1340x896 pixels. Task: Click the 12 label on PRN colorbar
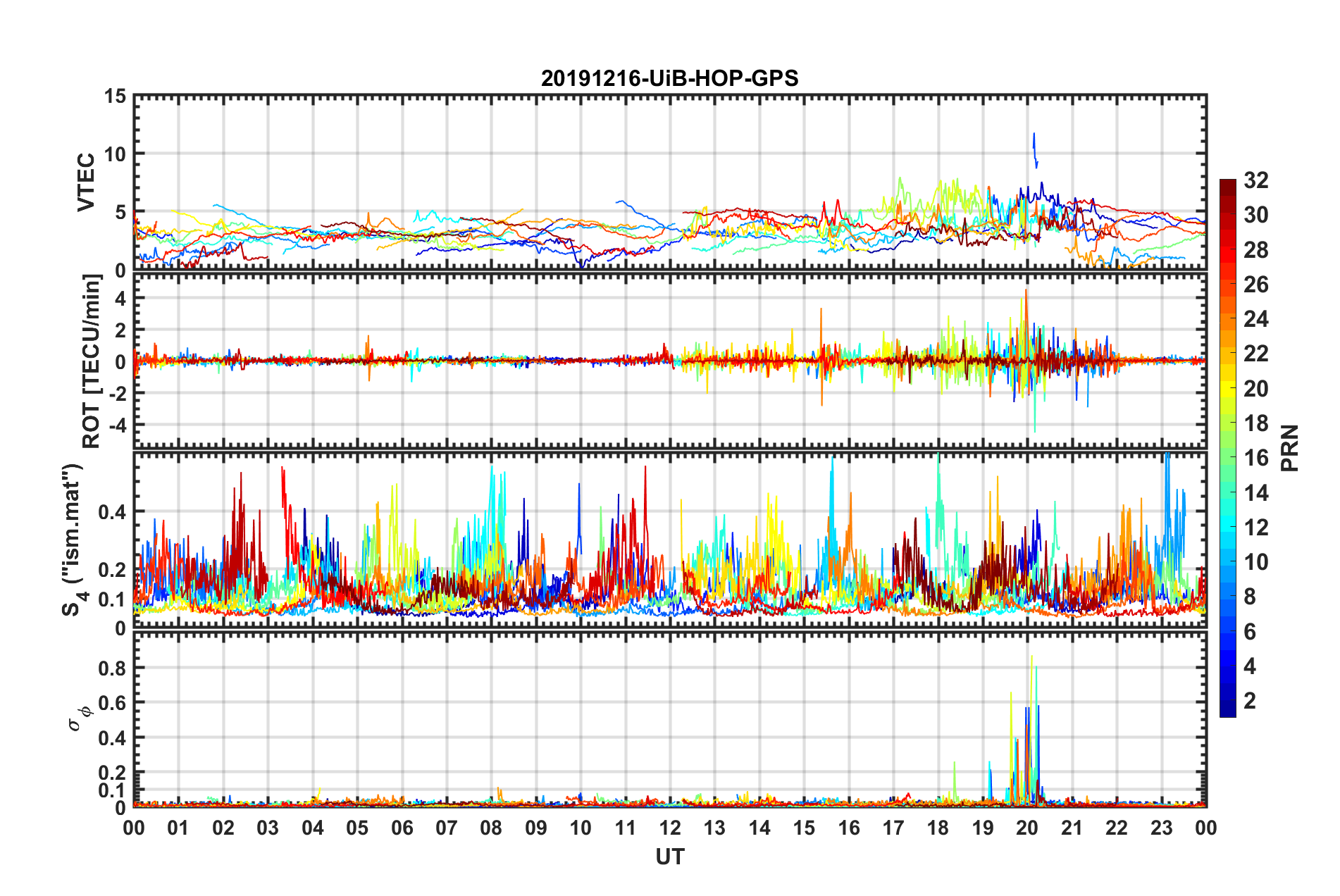tap(1255, 528)
